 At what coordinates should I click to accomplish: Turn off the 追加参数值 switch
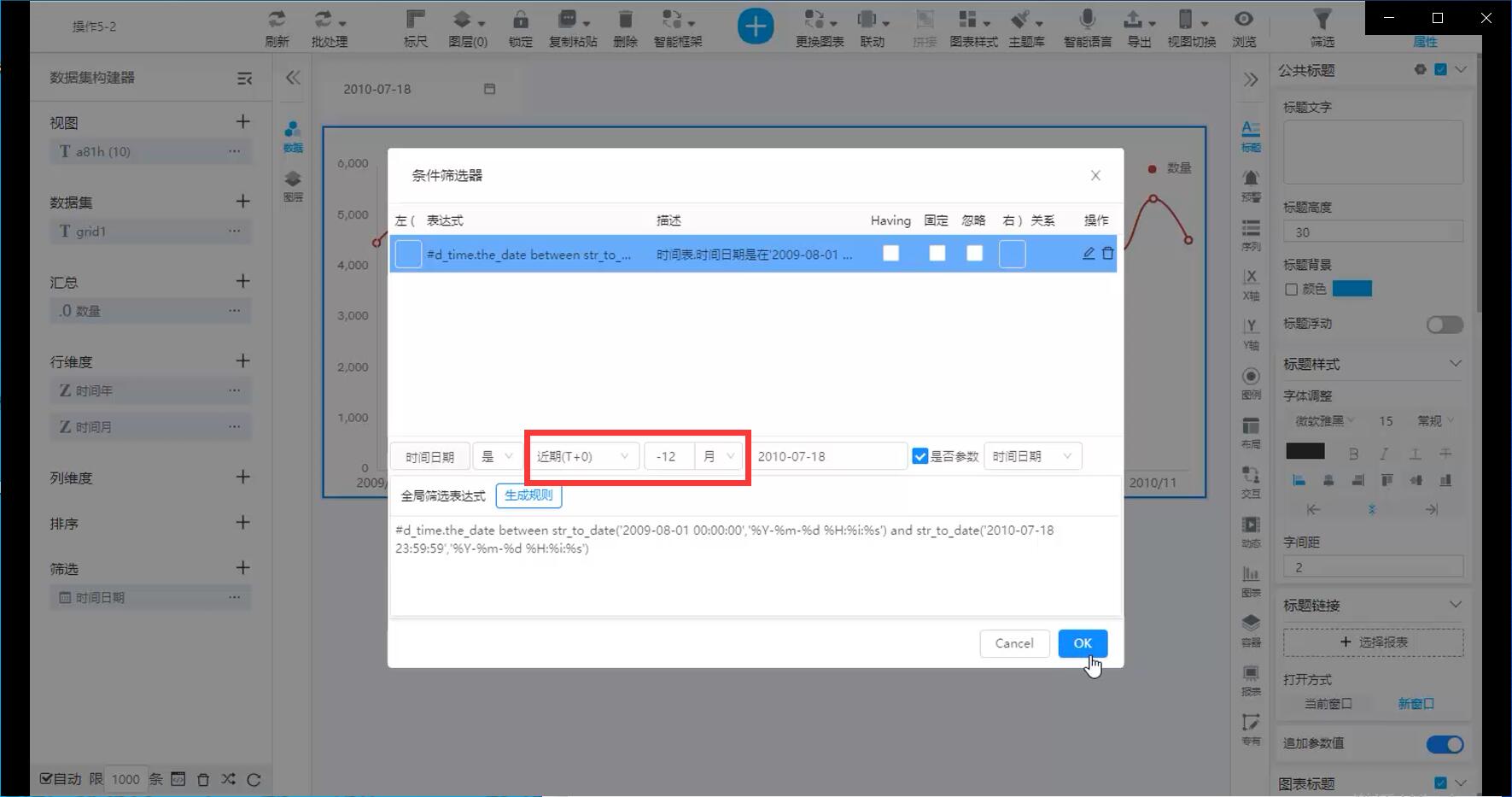1445,745
